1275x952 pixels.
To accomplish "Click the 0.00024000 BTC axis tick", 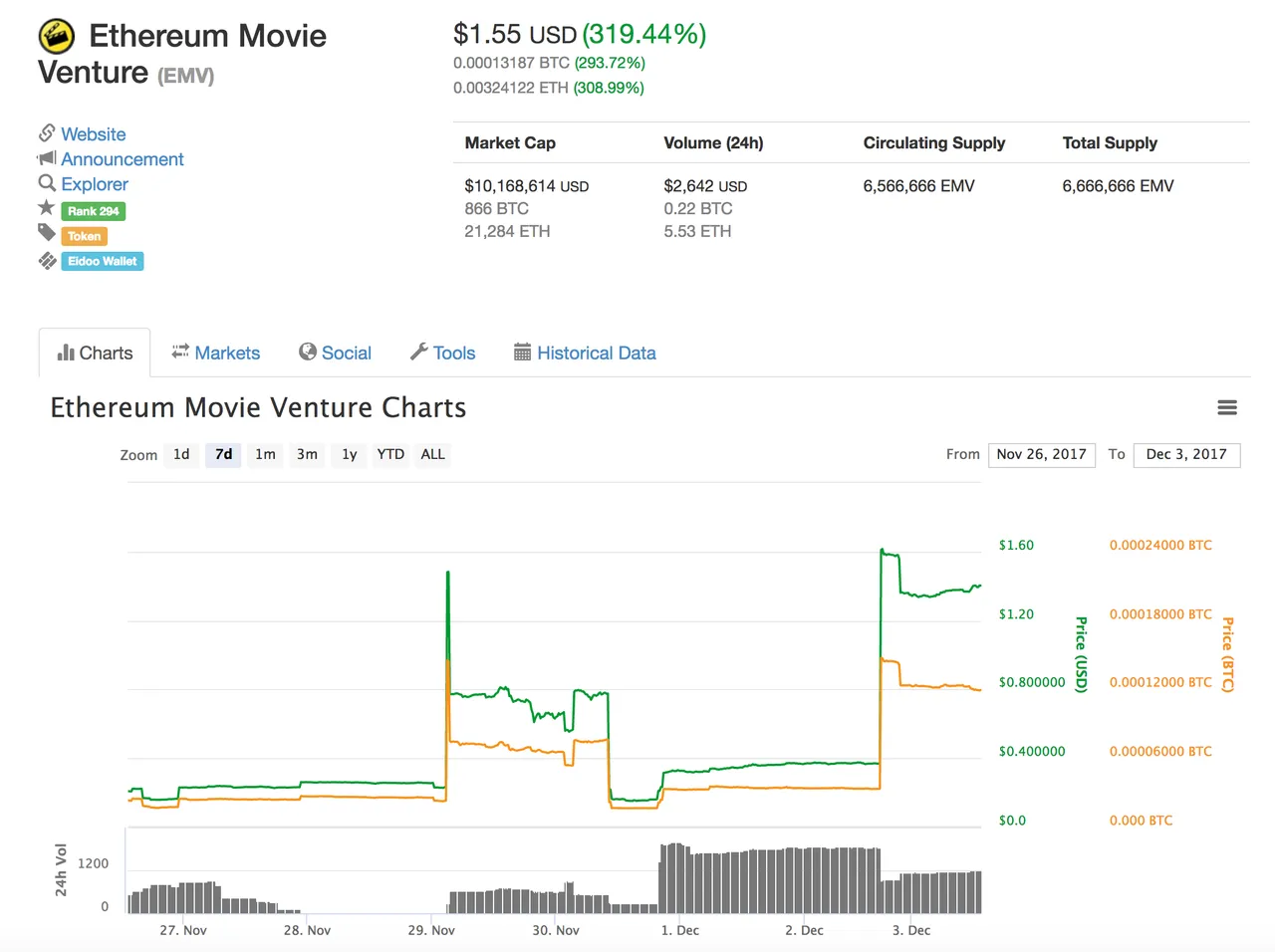I will tap(1160, 545).
